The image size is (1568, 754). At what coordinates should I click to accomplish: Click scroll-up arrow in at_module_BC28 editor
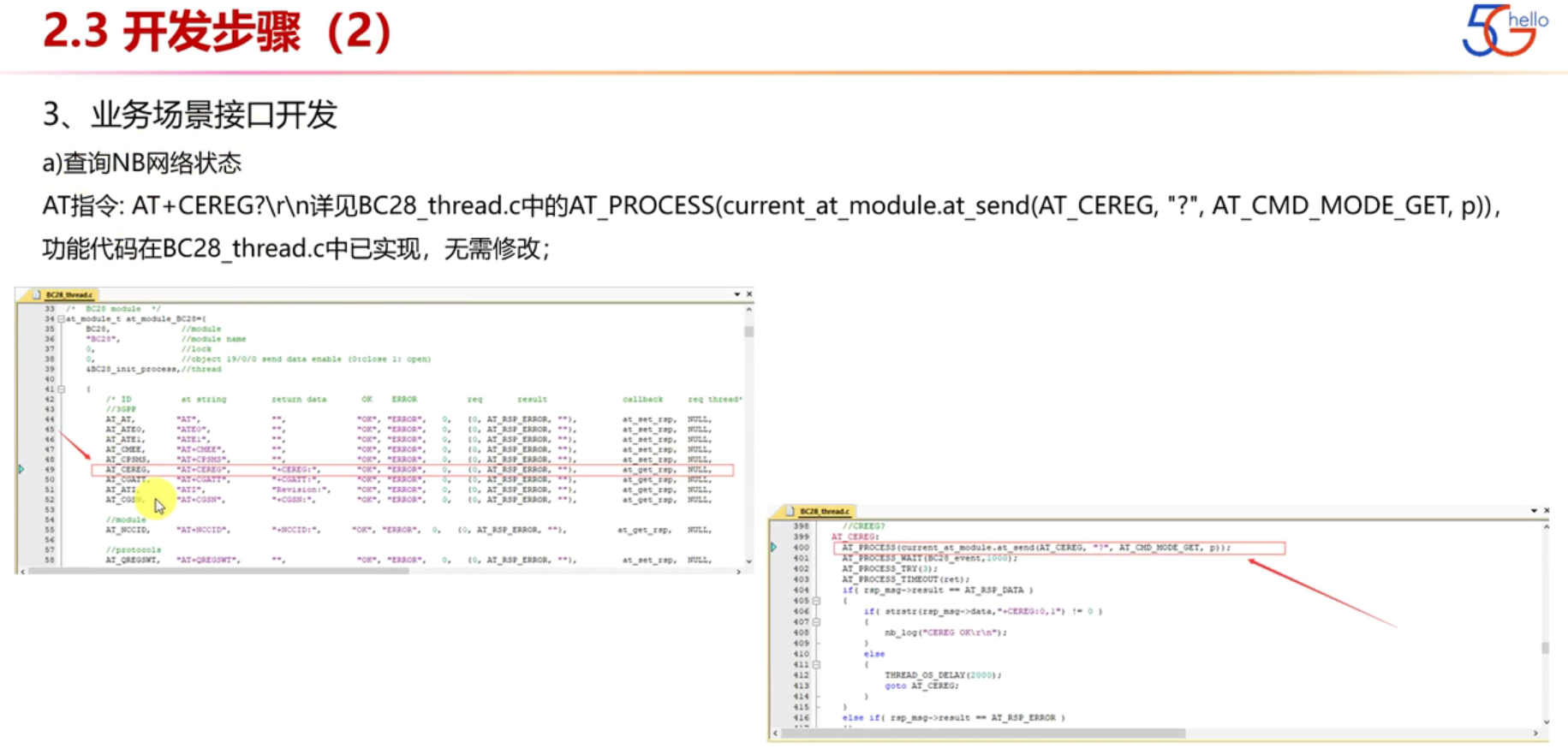(748, 309)
